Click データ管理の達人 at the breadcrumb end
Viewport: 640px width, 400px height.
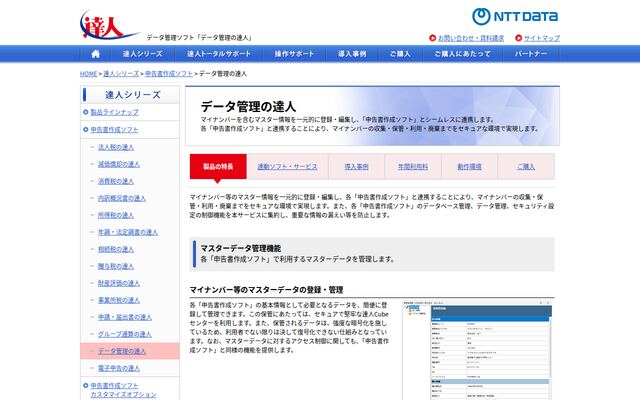pyautogui.click(x=223, y=74)
